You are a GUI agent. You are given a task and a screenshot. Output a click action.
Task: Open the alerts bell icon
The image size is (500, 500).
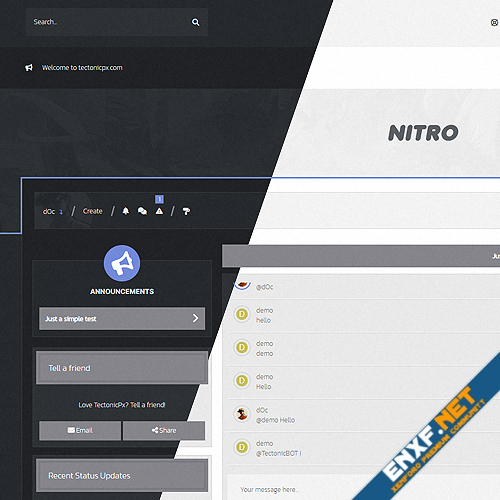(x=126, y=211)
